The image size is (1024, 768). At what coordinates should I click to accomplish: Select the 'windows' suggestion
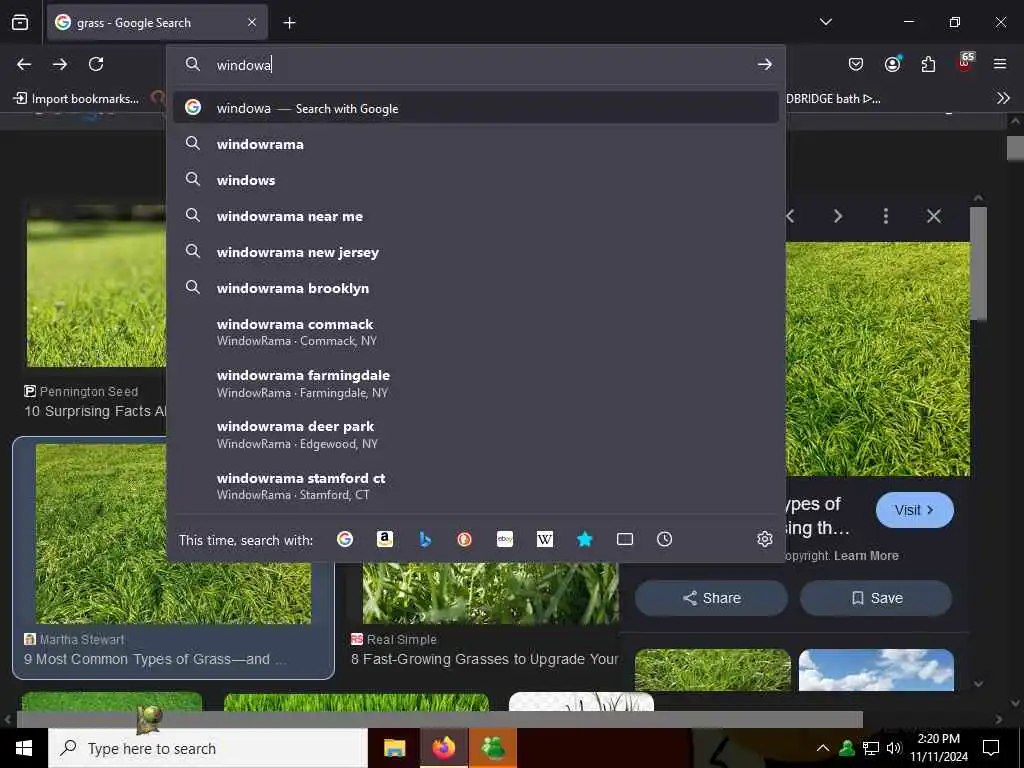pyautogui.click(x=476, y=180)
